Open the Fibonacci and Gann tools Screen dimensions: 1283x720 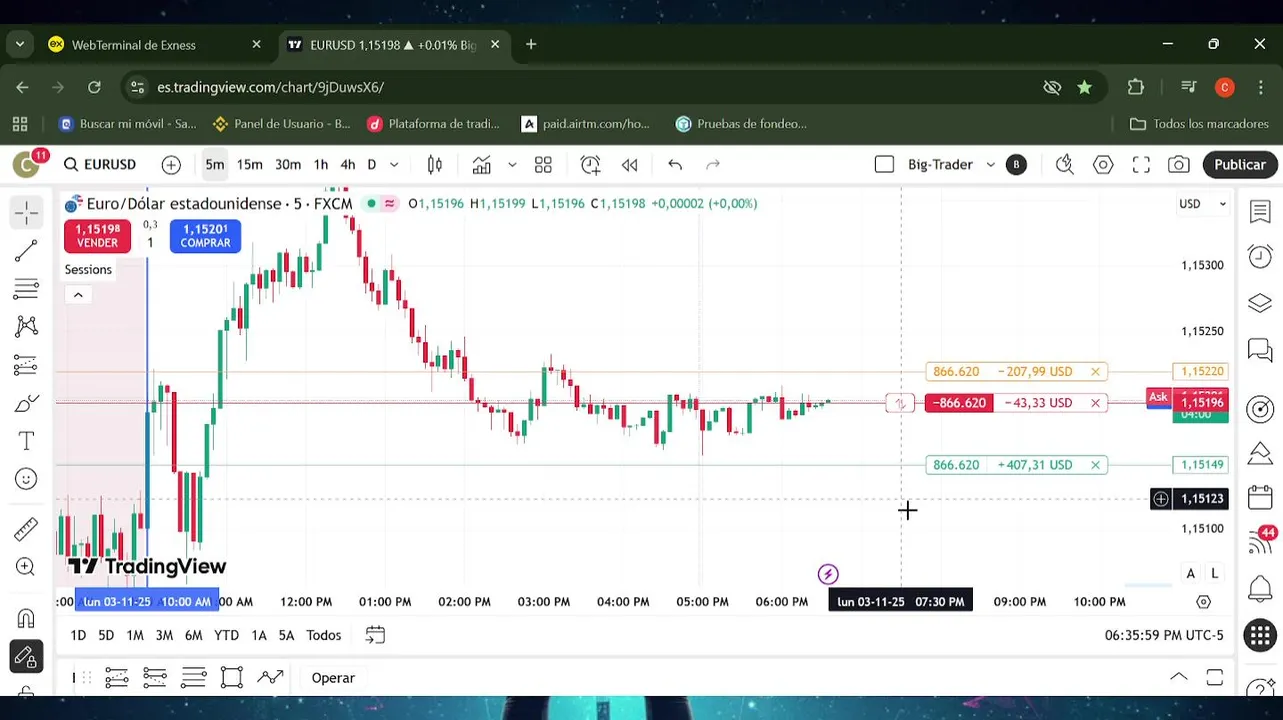pyautogui.click(x=26, y=289)
